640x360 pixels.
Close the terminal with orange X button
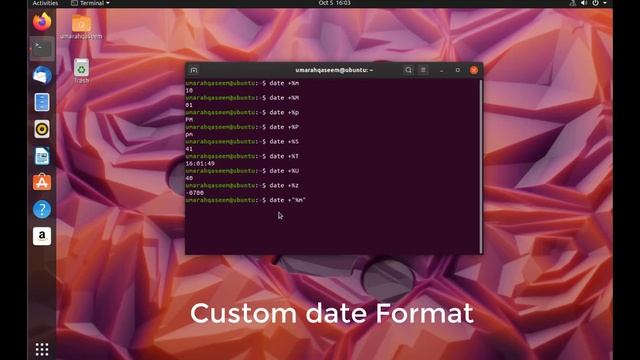pos(474,70)
